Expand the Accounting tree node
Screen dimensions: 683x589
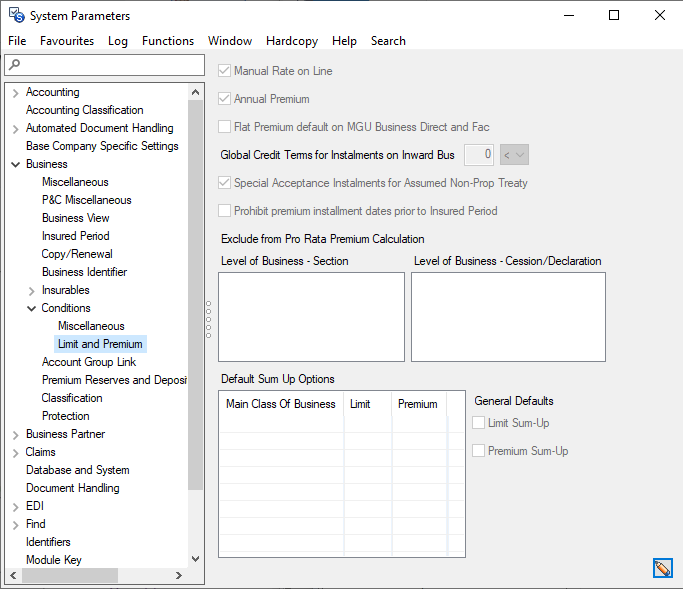click(x=15, y=92)
